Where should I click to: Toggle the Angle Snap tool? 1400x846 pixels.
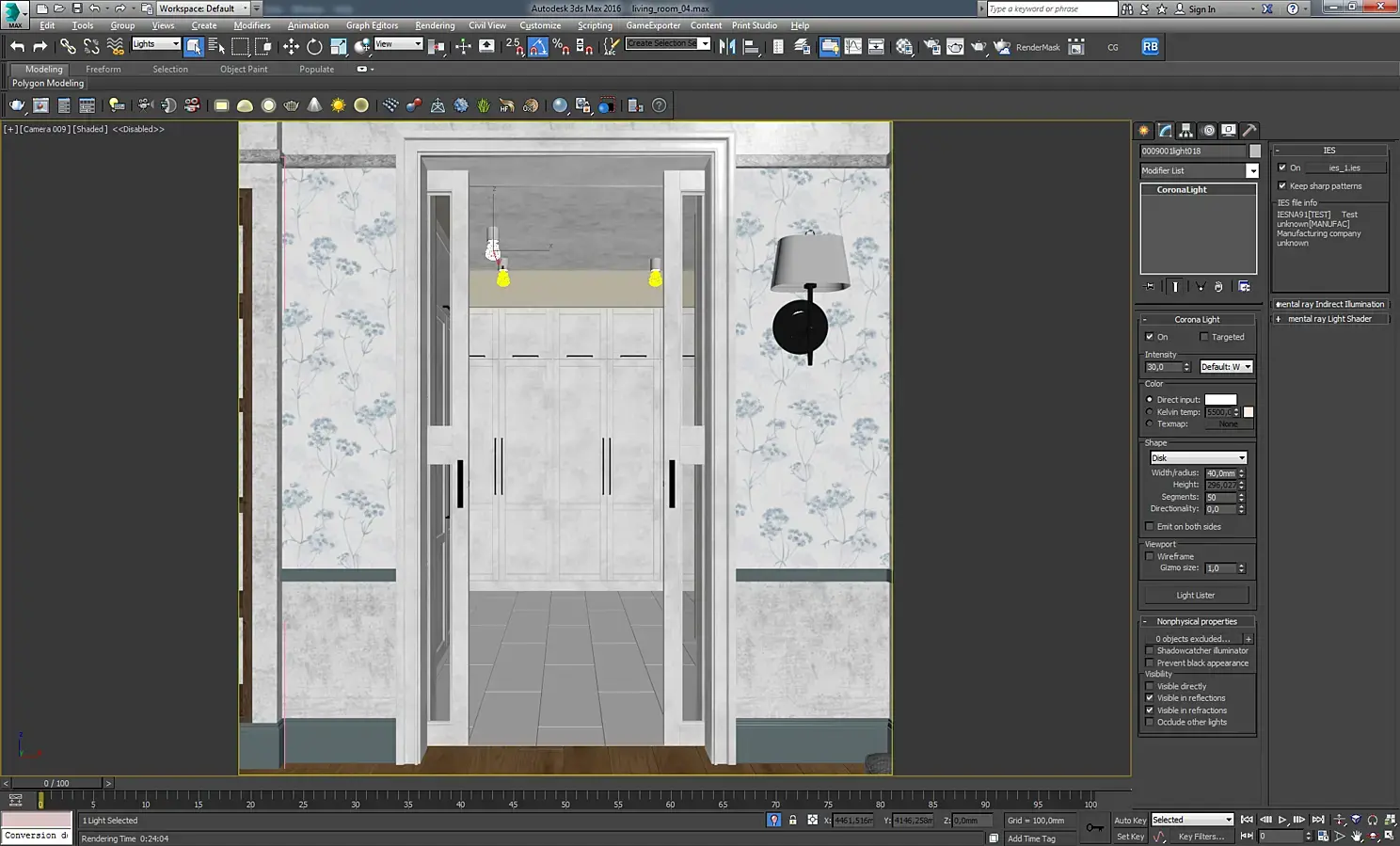[x=538, y=47]
